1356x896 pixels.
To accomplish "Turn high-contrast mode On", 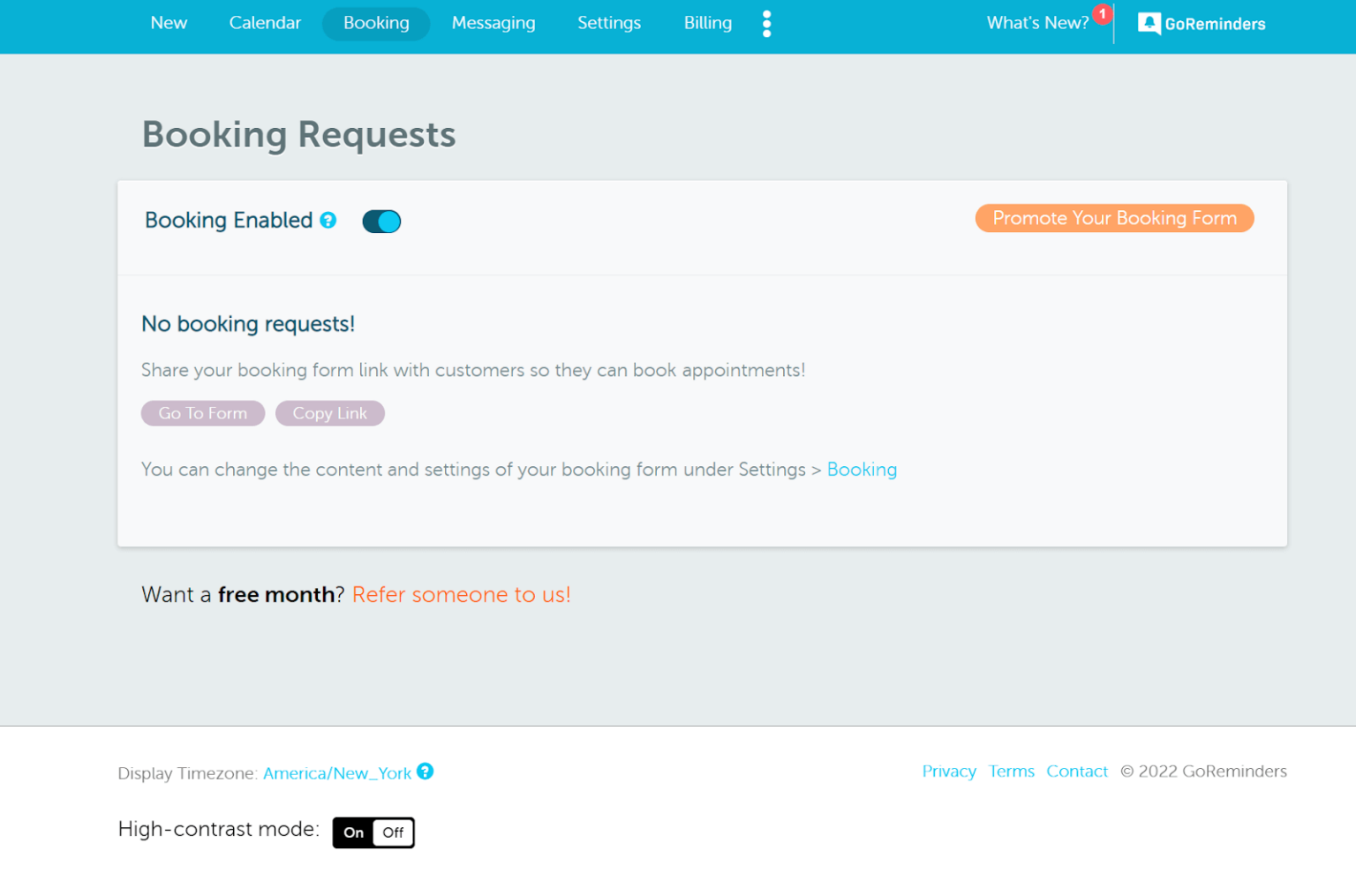I will click(354, 832).
